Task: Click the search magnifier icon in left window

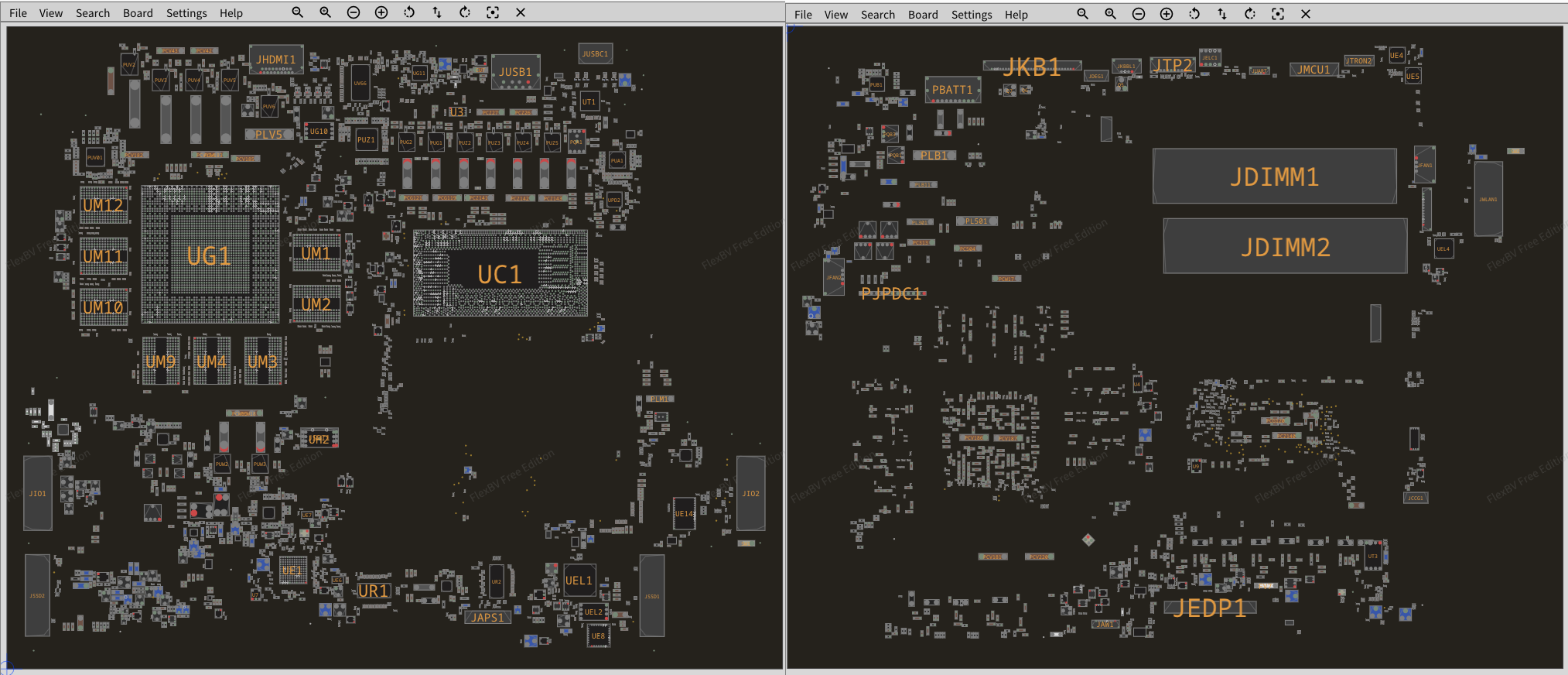Action: 297,12
